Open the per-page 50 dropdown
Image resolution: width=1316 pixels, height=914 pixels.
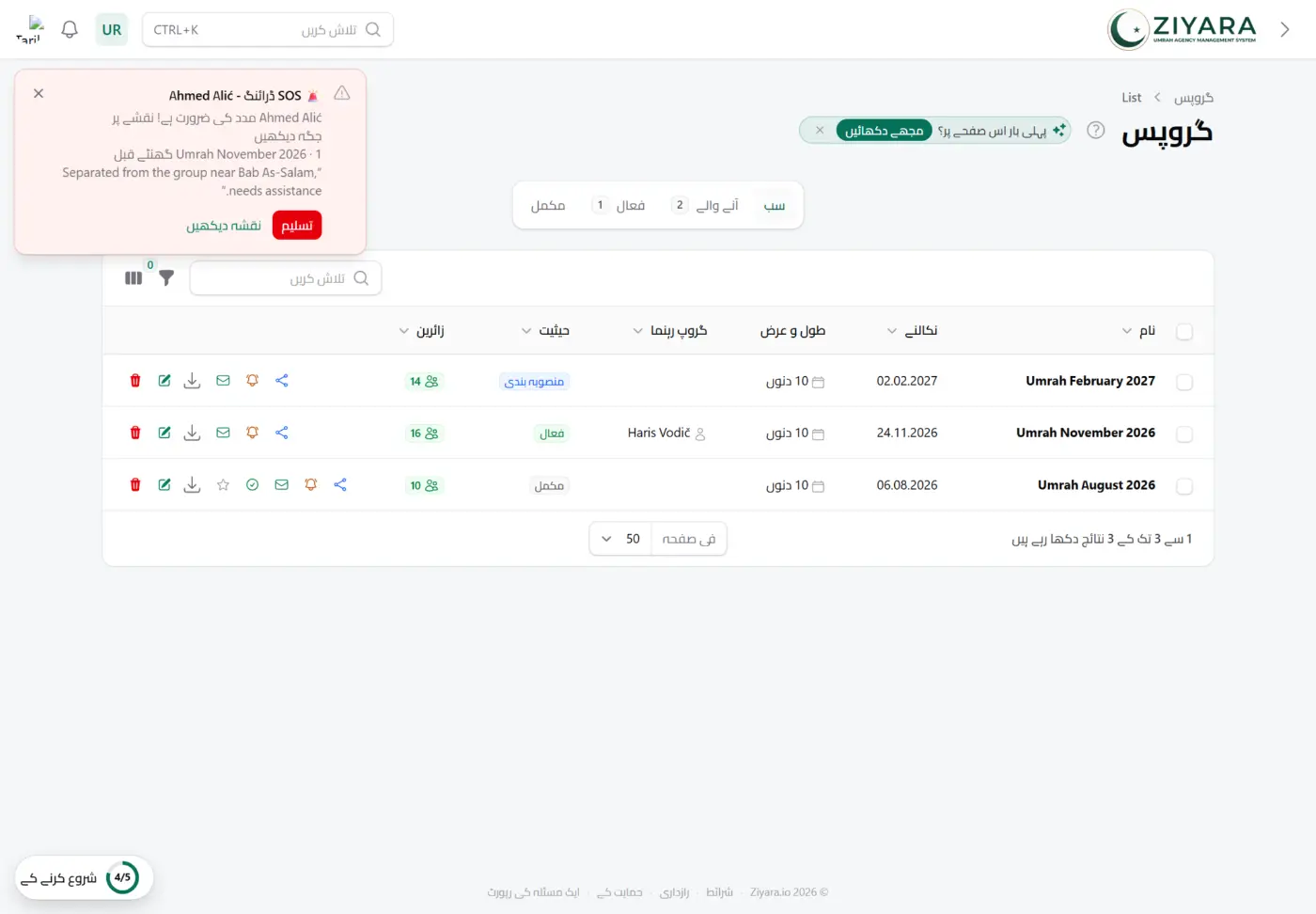point(620,539)
